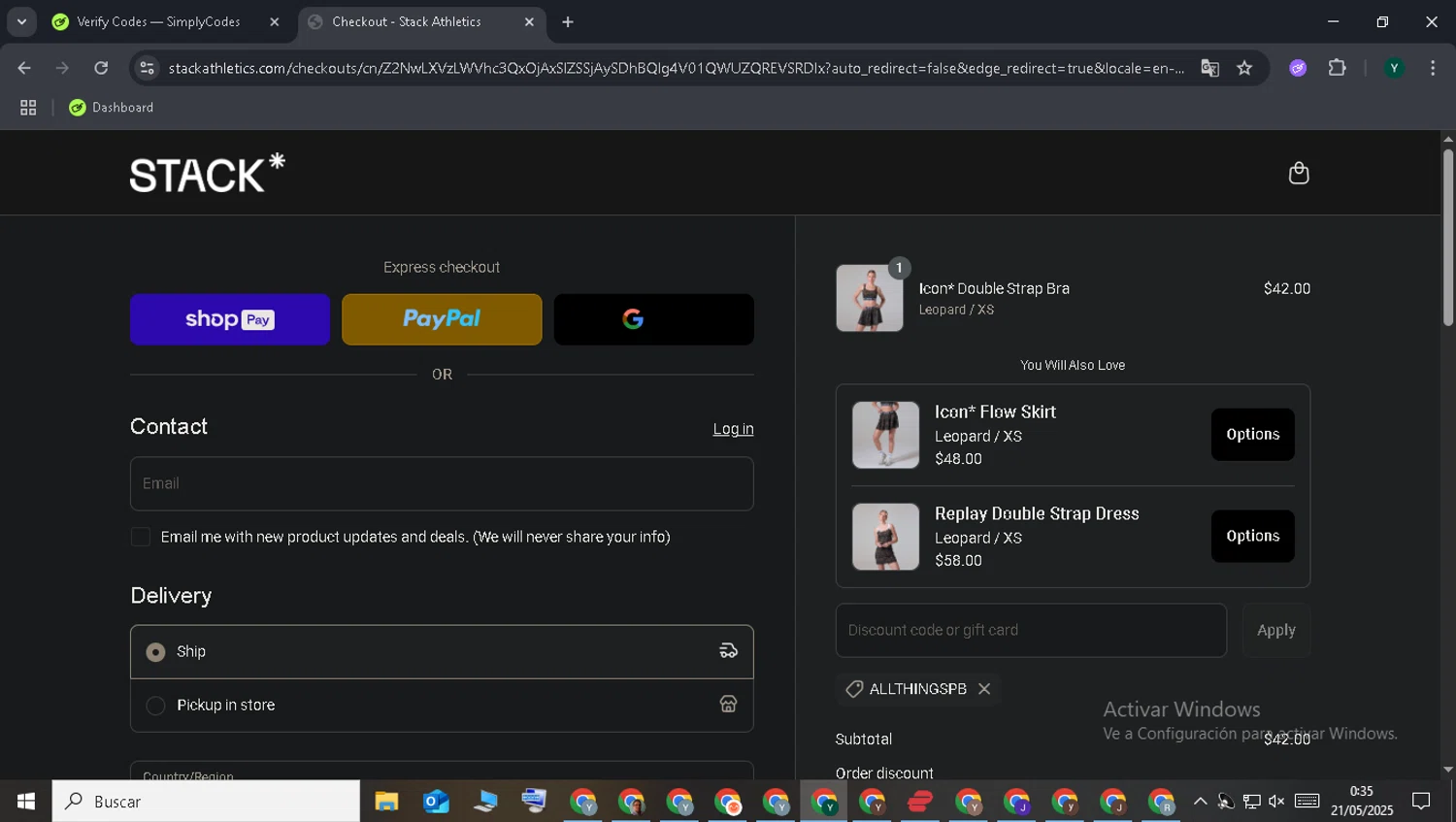1456x822 pixels.
Task: Click the Subtotal label
Action: tap(864, 739)
